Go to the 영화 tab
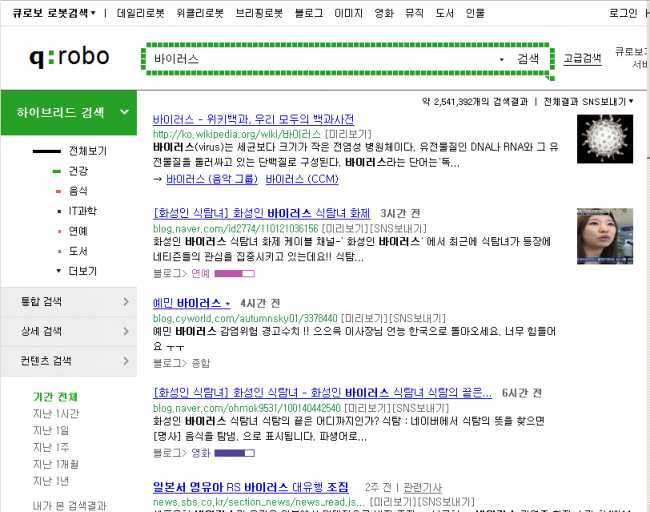 point(384,13)
